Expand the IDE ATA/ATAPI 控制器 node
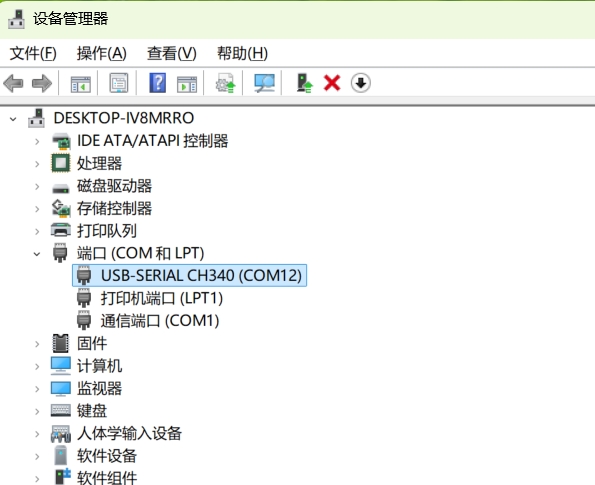The height and width of the screenshot is (485, 595). 37,142
